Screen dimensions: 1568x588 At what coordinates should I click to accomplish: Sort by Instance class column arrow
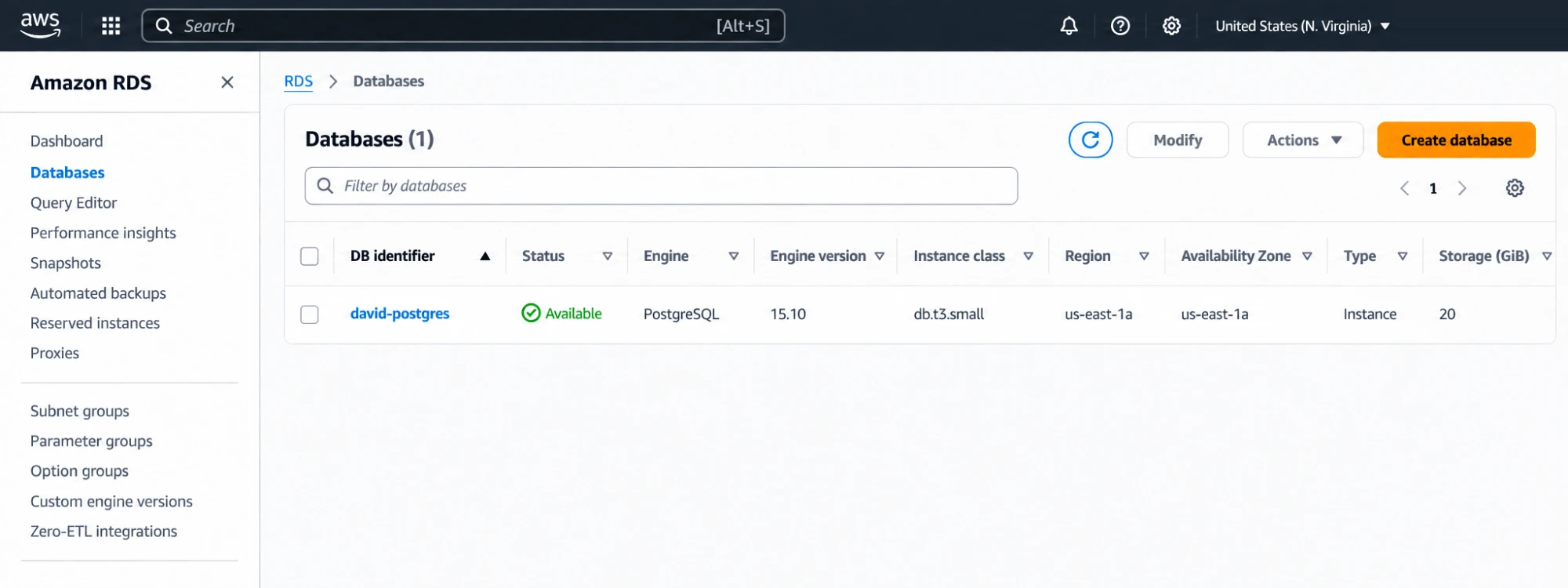point(1029,256)
